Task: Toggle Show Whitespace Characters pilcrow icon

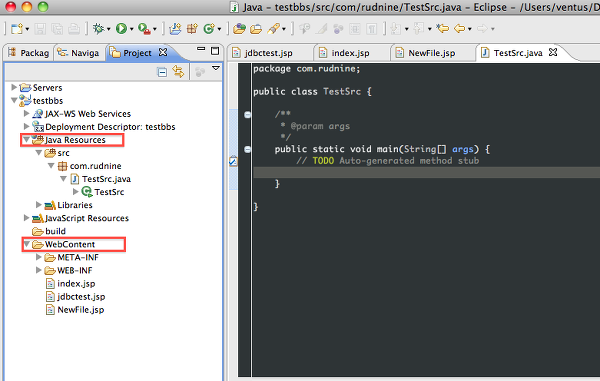Action: (x=372, y=29)
